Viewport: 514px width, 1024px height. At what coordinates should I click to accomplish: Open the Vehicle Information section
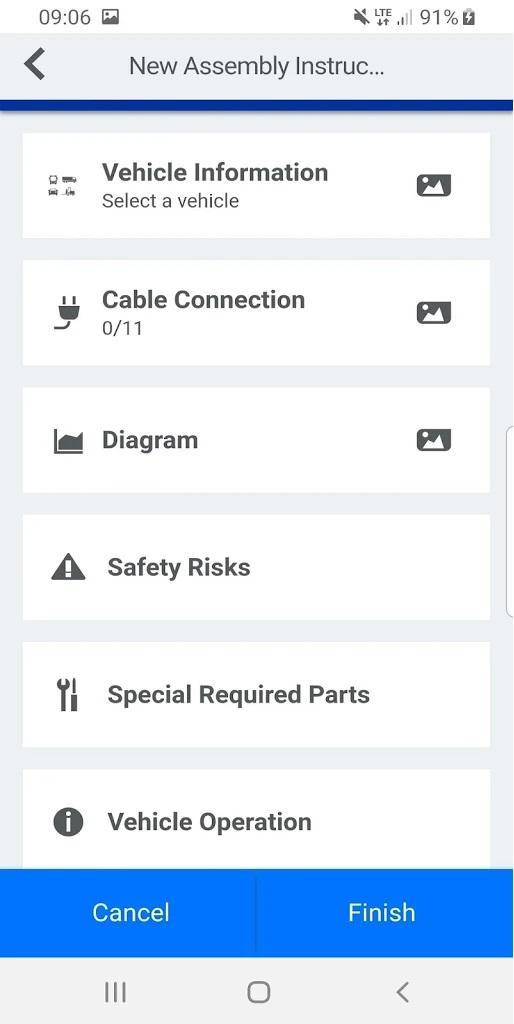(256, 185)
